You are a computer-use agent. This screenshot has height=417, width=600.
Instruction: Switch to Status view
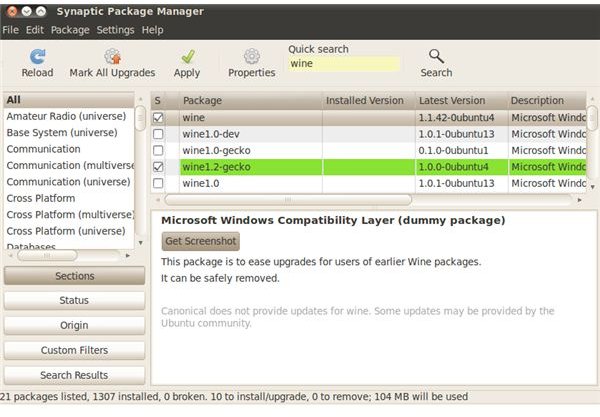click(x=74, y=300)
